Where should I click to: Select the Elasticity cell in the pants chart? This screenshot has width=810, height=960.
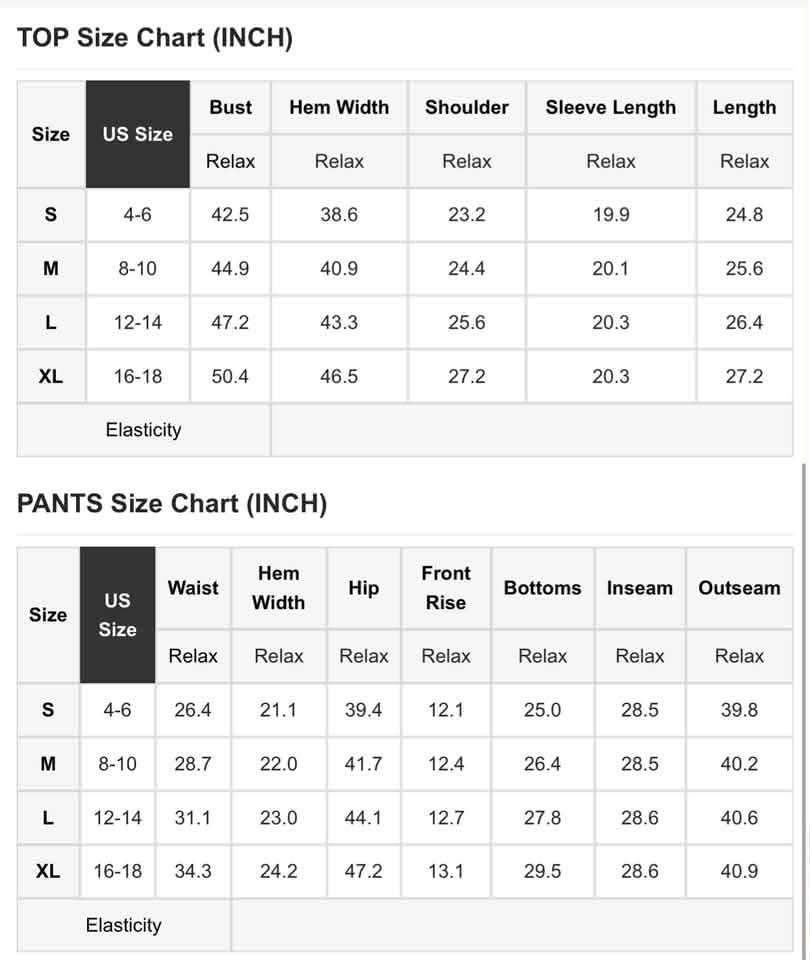click(124, 925)
